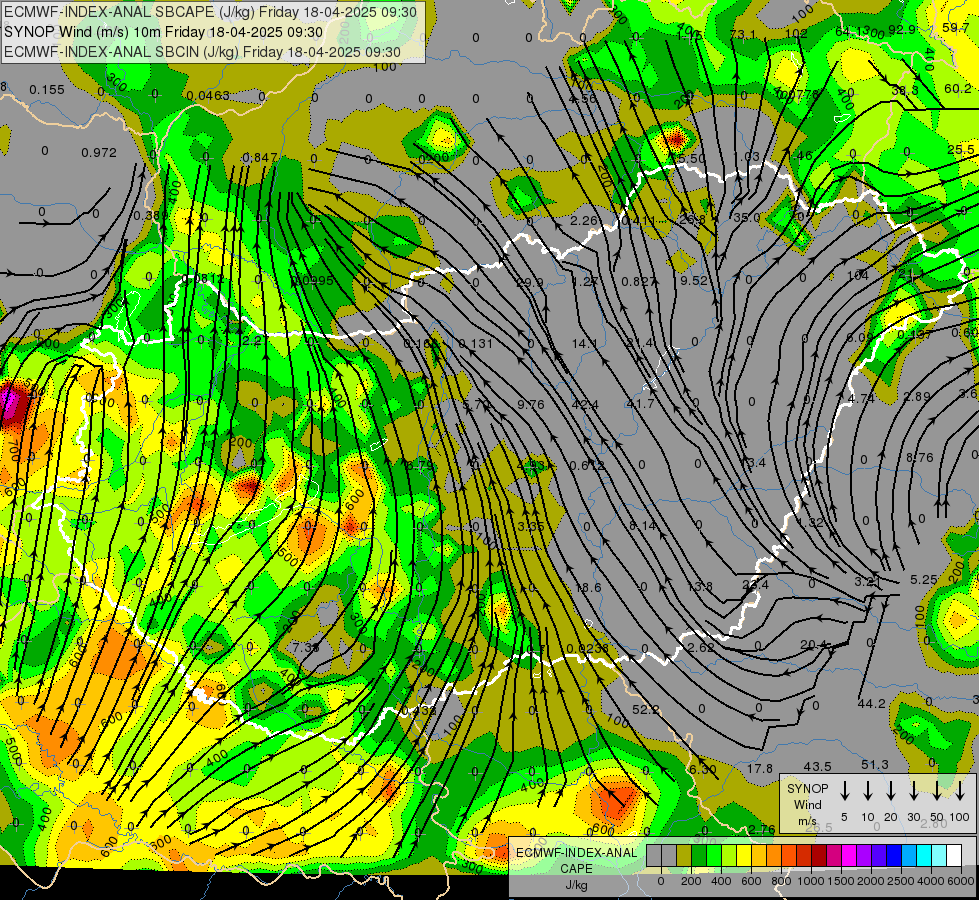Click the map value 0.155
The image size is (979, 900).
pyautogui.click(x=47, y=90)
